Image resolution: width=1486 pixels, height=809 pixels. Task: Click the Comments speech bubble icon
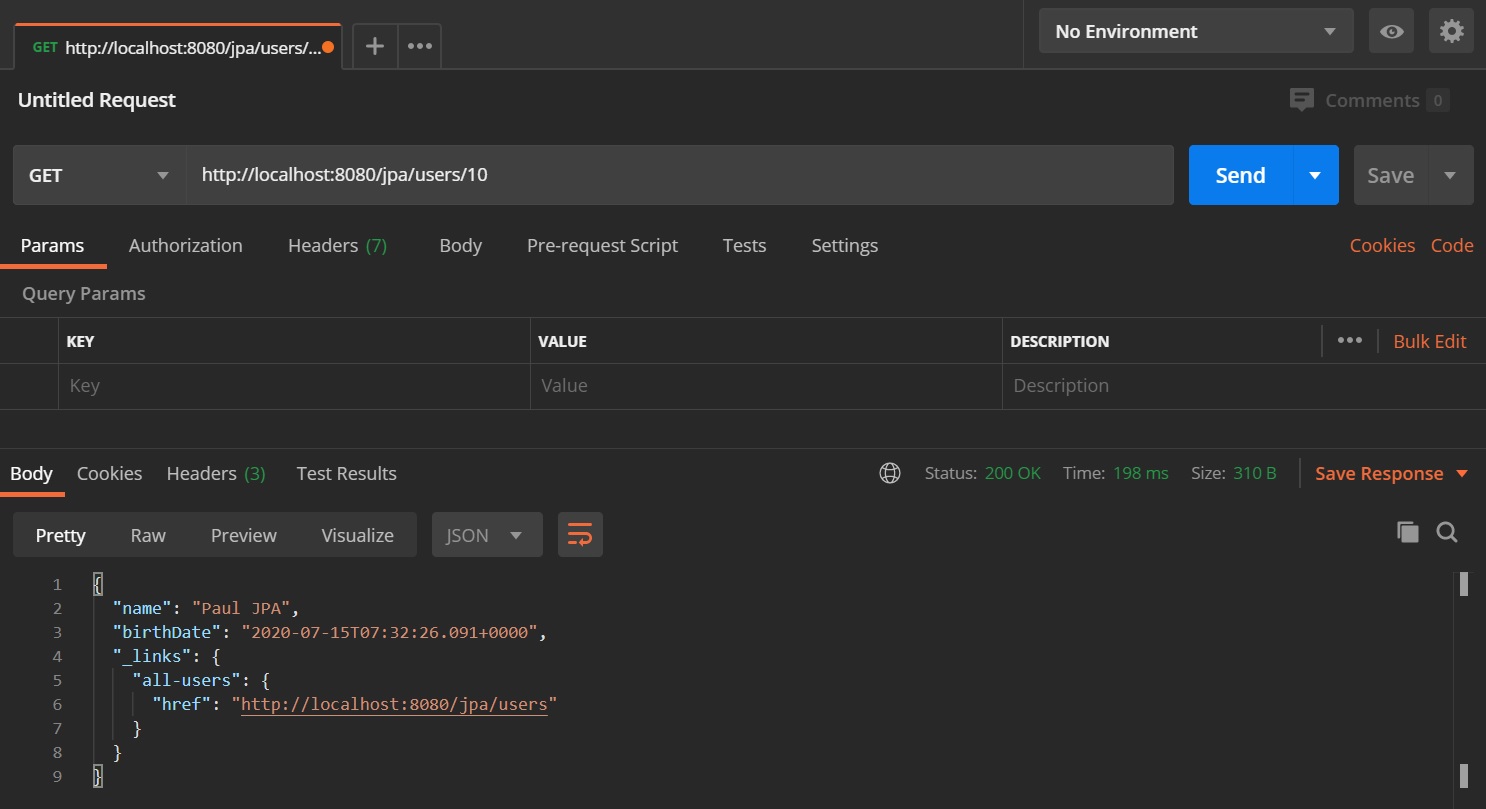click(x=1301, y=100)
